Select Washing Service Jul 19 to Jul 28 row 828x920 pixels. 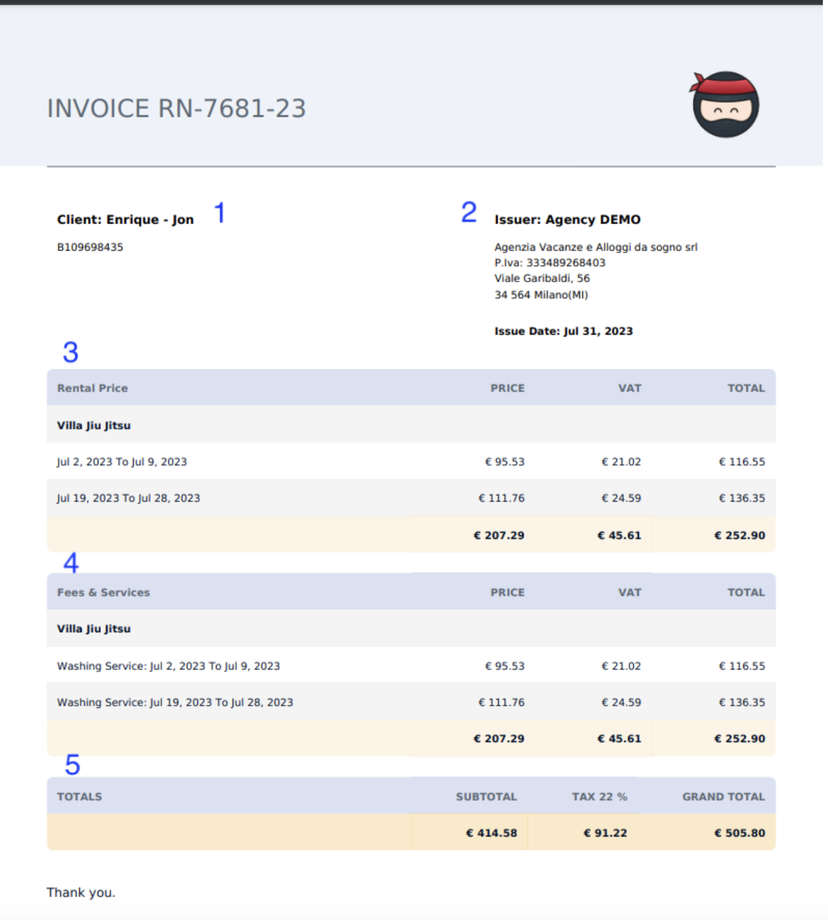pos(175,702)
